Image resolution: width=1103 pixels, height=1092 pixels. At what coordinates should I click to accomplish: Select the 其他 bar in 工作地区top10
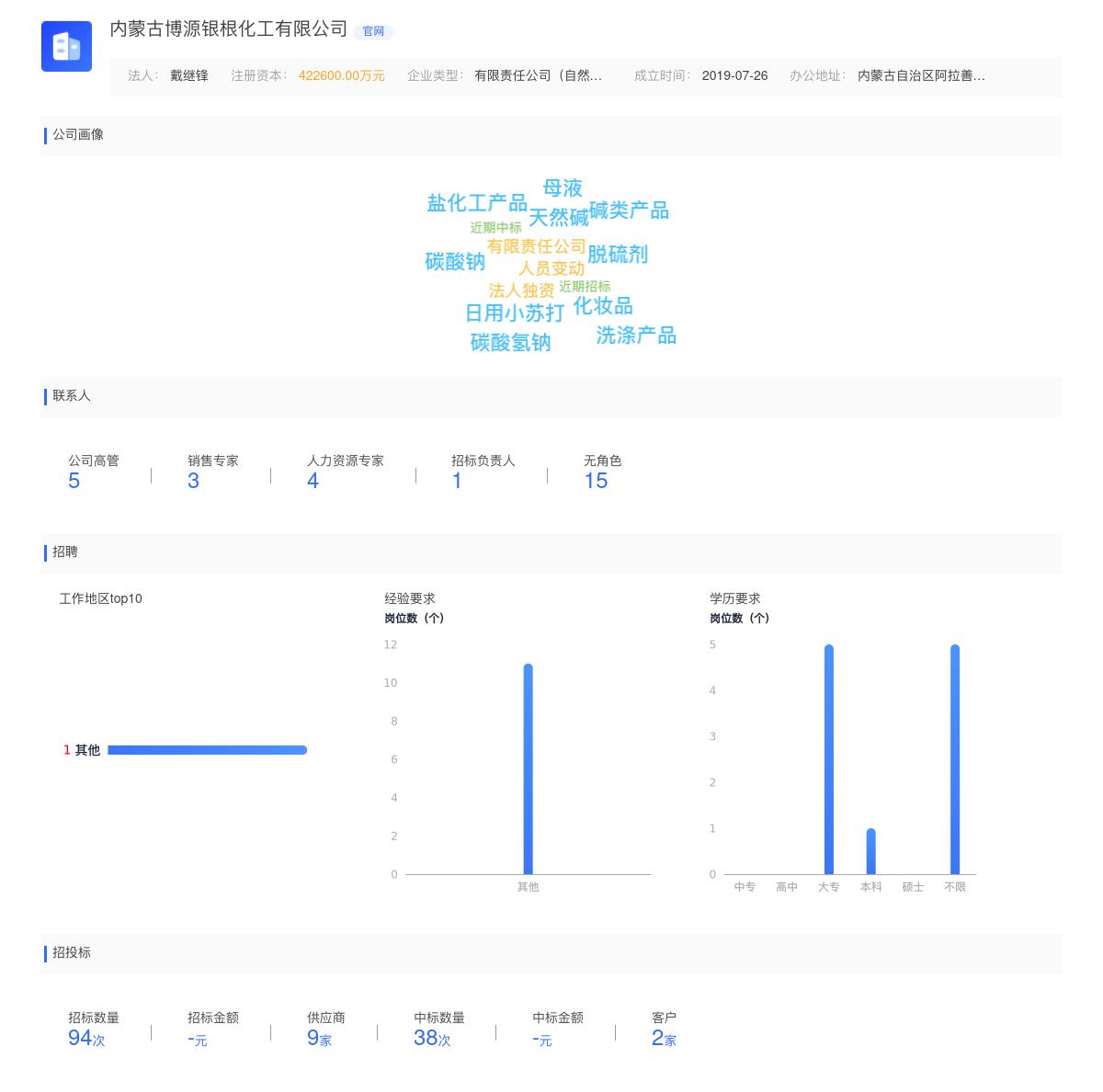tap(207, 750)
